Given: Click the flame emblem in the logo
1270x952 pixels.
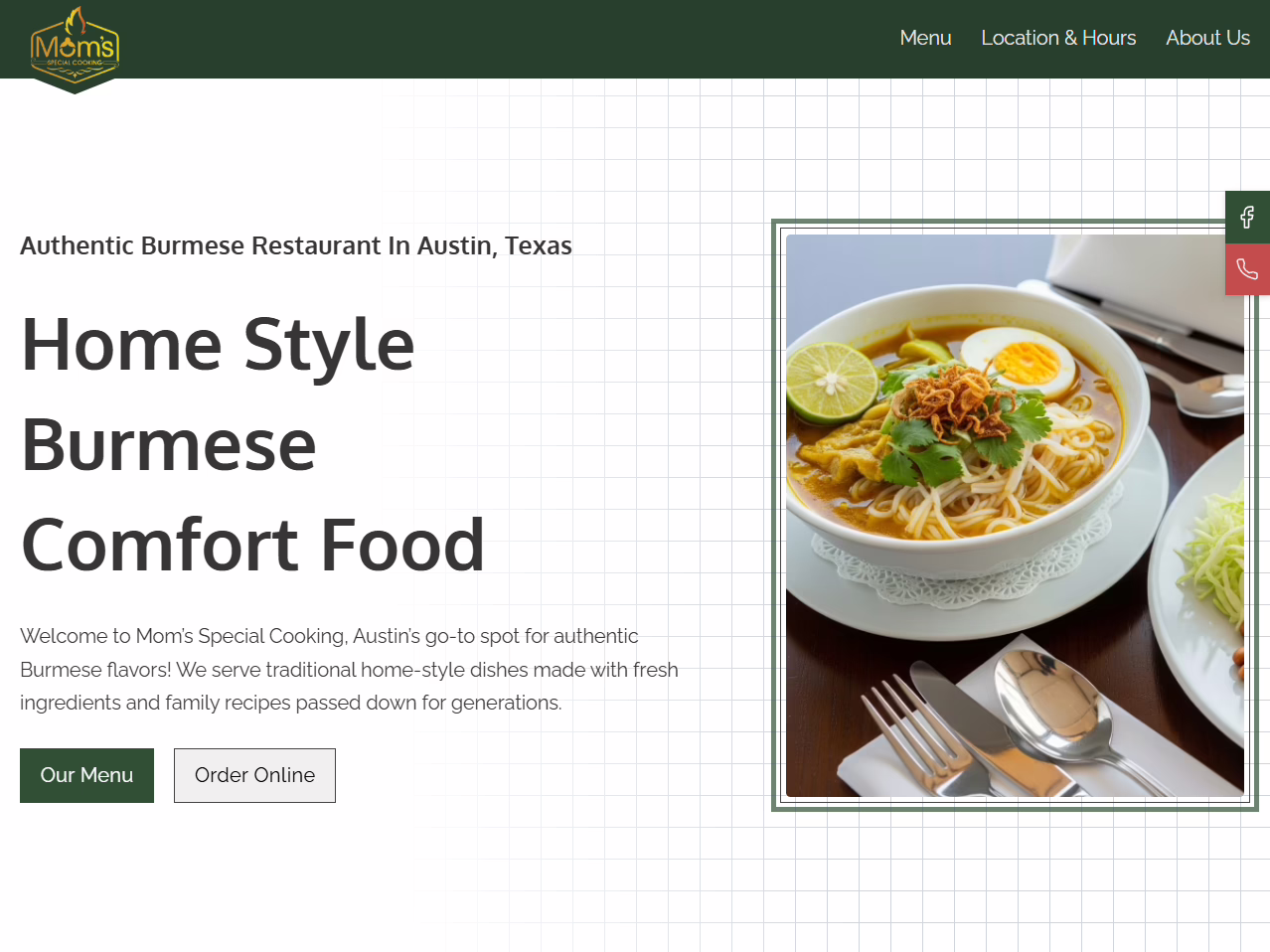Looking at the screenshot, I should 74,20.
